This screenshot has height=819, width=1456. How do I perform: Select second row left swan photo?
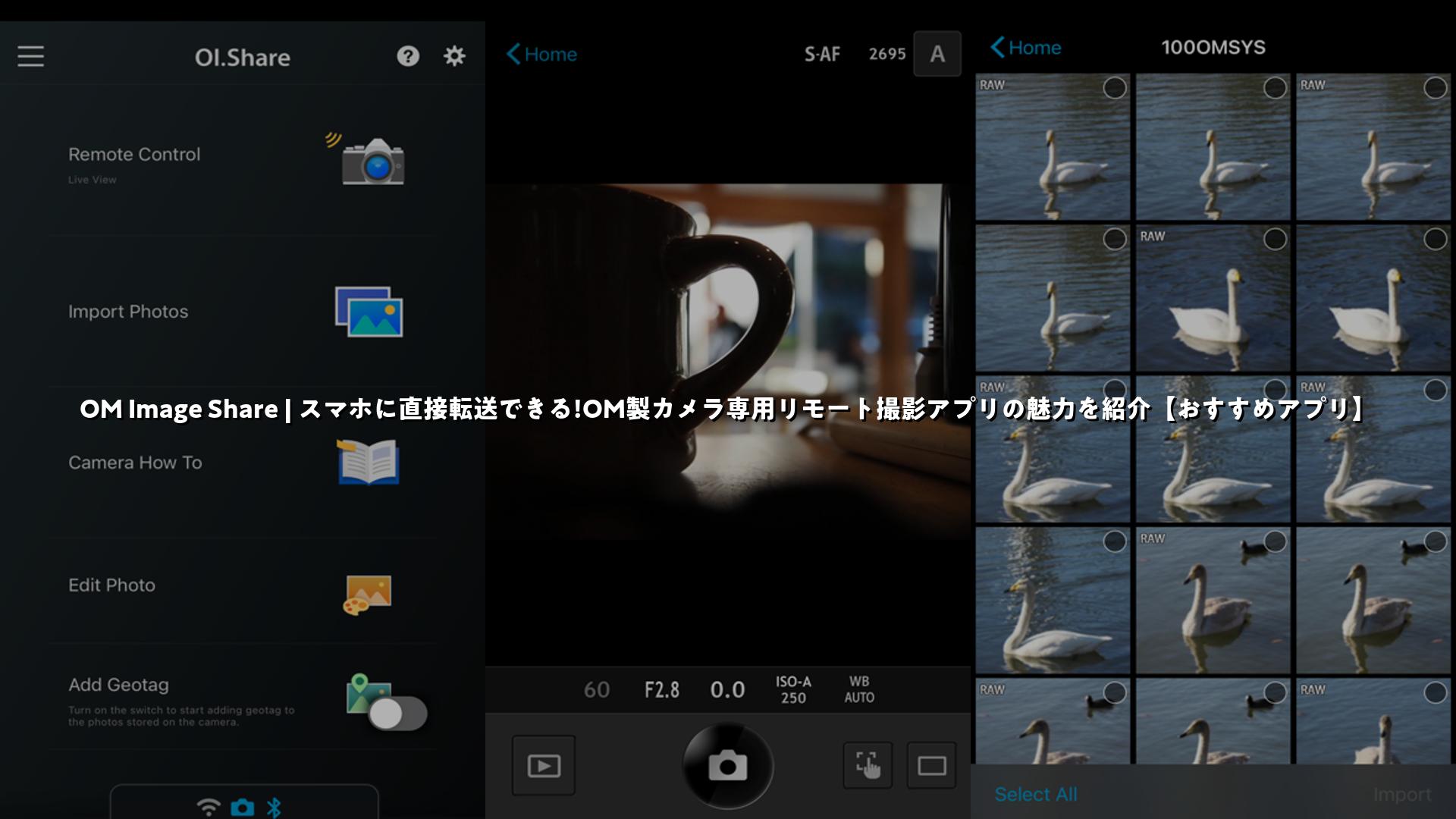(1115, 239)
